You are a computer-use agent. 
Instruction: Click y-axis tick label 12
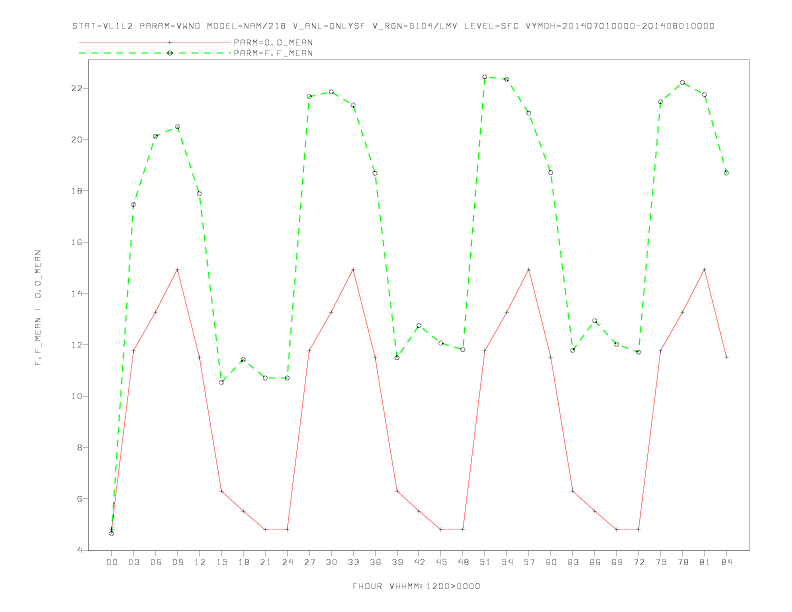[77, 344]
